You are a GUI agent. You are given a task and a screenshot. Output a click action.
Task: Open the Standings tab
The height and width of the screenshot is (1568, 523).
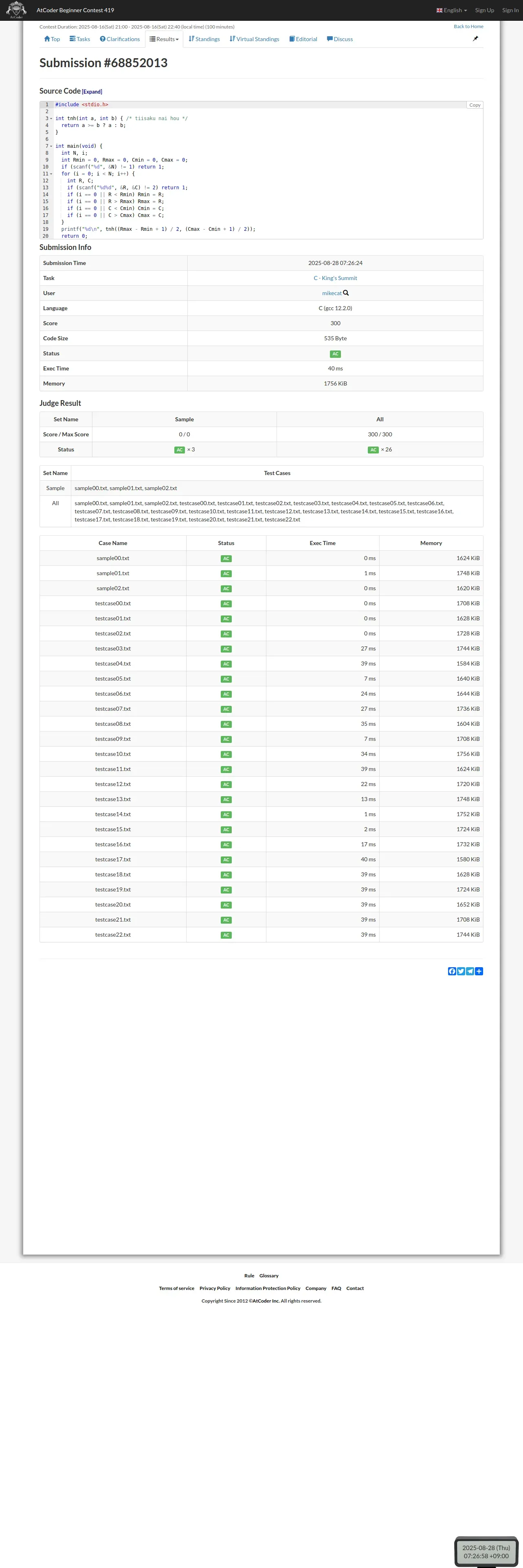point(204,39)
